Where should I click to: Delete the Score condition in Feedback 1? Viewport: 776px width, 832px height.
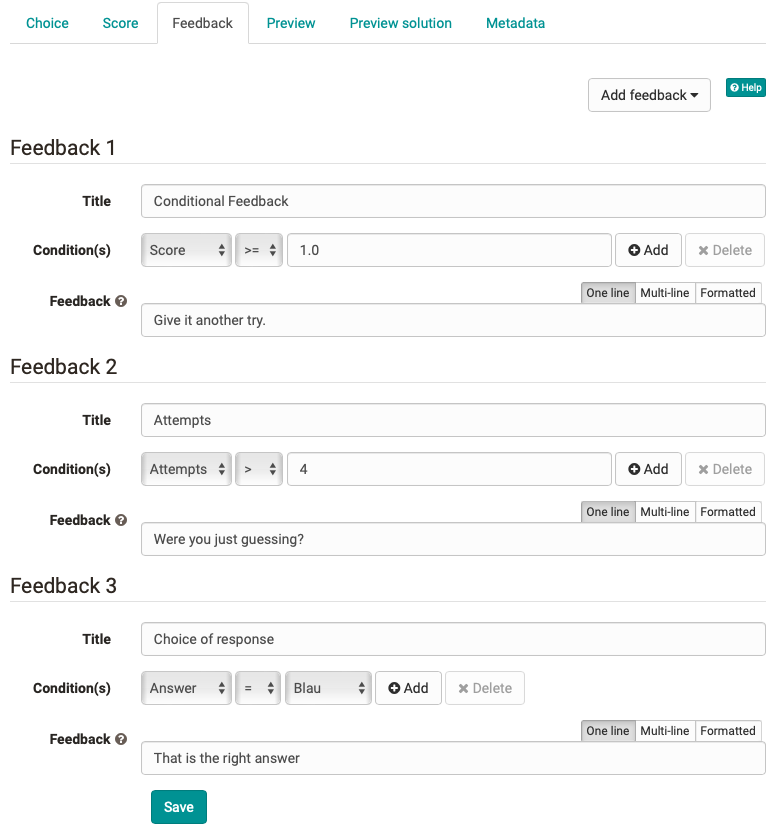pyautogui.click(x=724, y=250)
